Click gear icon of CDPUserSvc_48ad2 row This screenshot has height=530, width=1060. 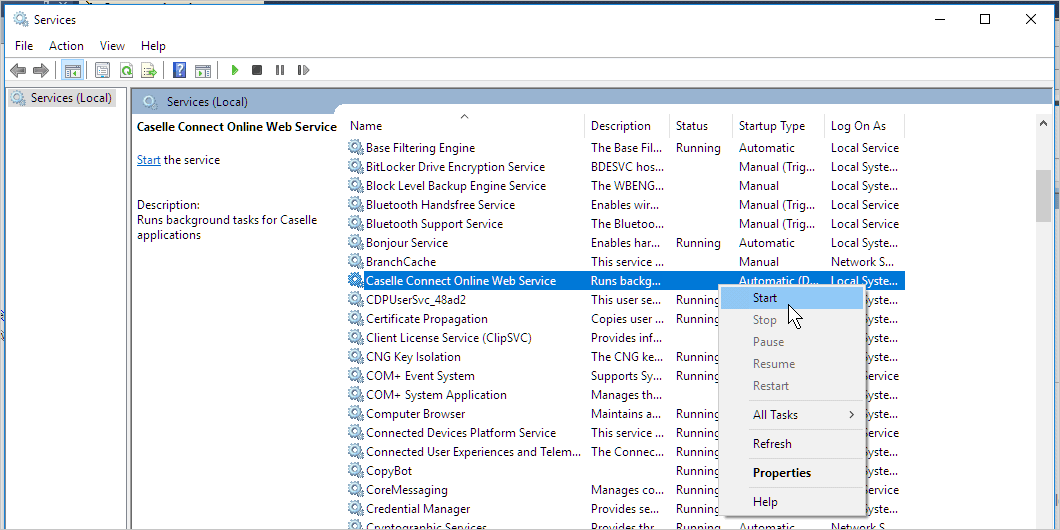coord(356,299)
